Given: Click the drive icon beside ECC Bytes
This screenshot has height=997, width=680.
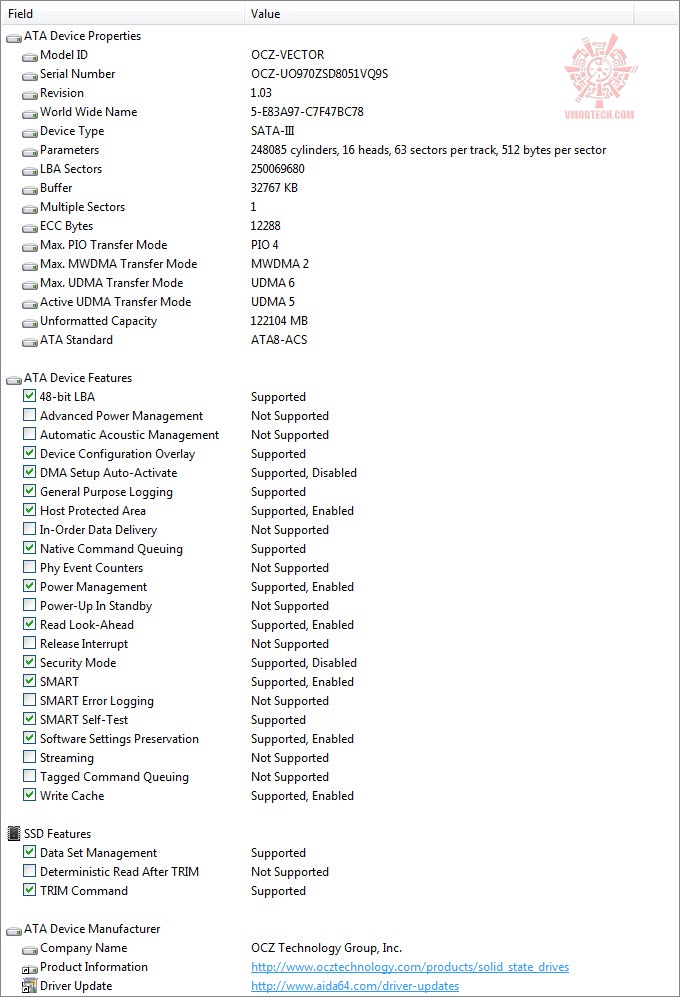Looking at the screenshot, I should (30, 228).
